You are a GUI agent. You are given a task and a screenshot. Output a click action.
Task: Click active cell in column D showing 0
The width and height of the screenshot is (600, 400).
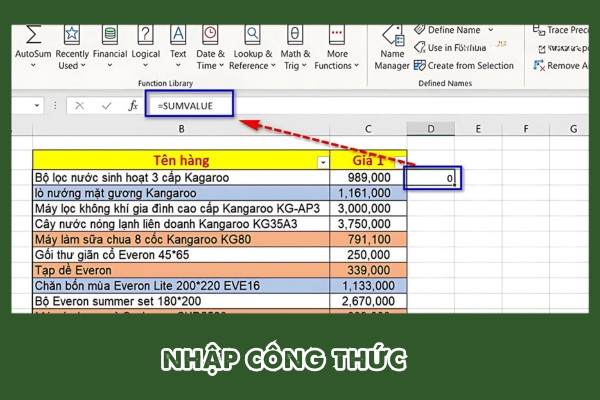(432, 178)
